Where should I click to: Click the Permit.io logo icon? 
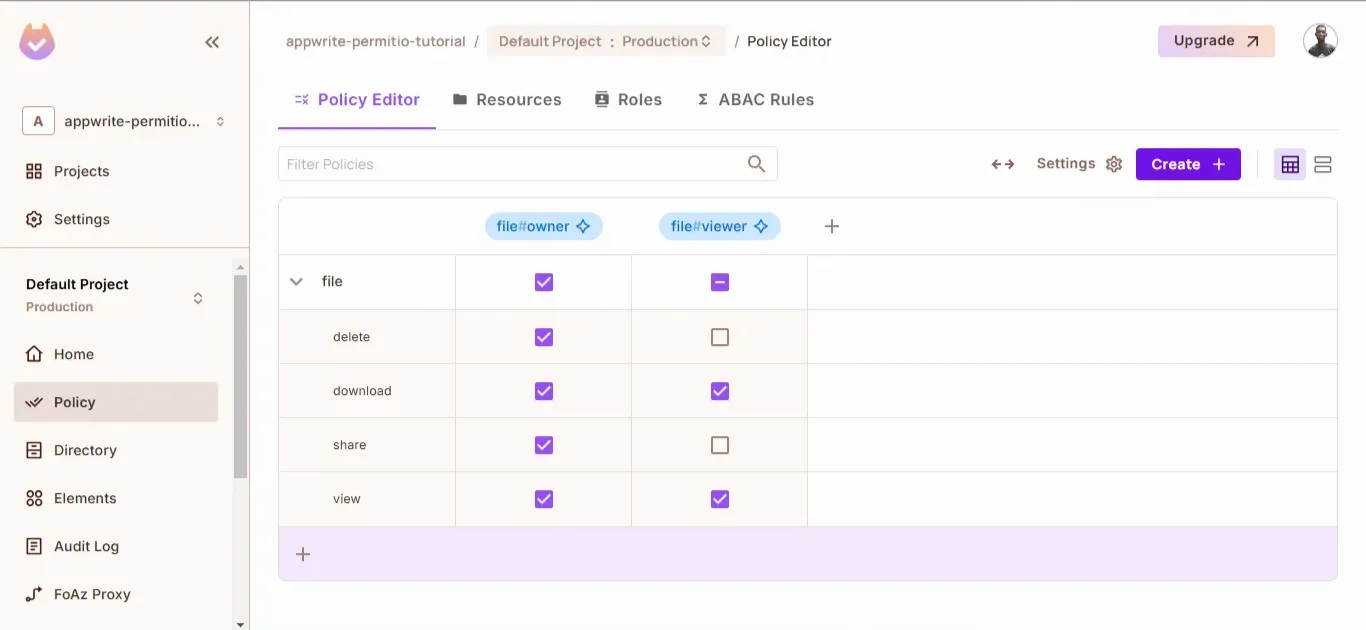(37, 42)
